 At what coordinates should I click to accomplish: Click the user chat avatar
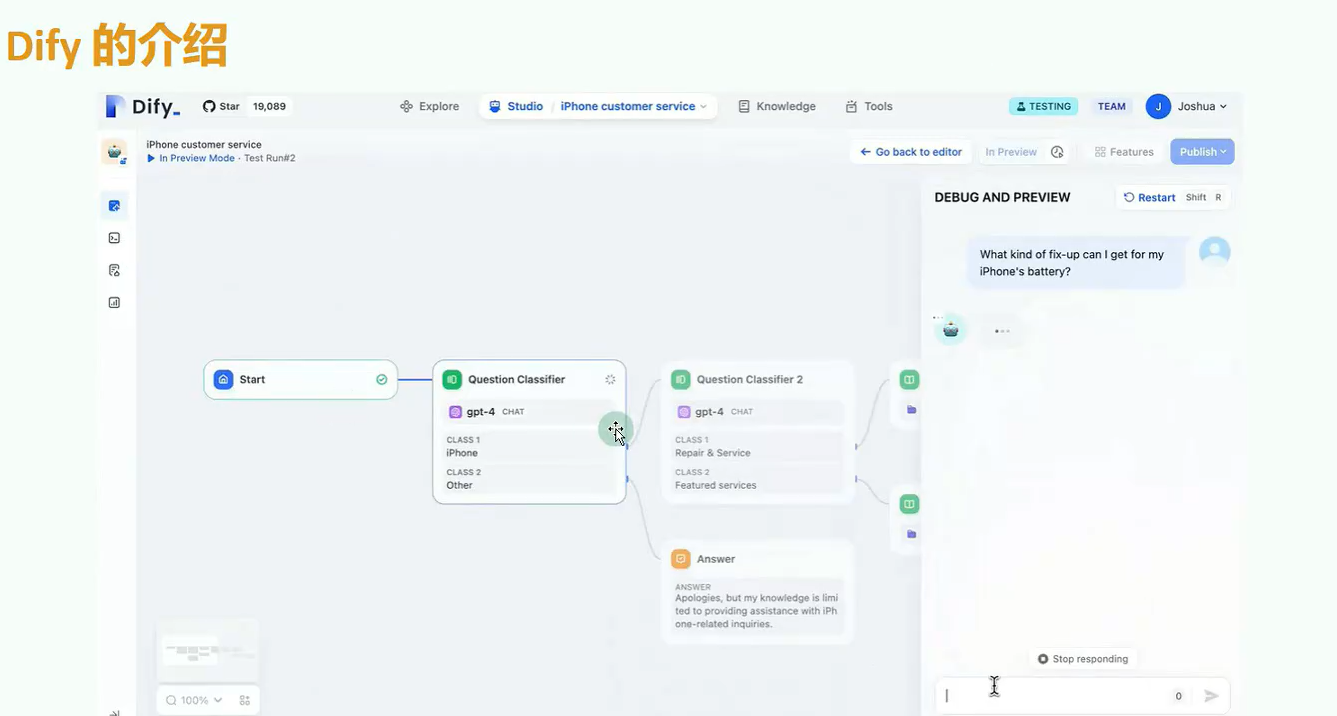pos(1214,252)
